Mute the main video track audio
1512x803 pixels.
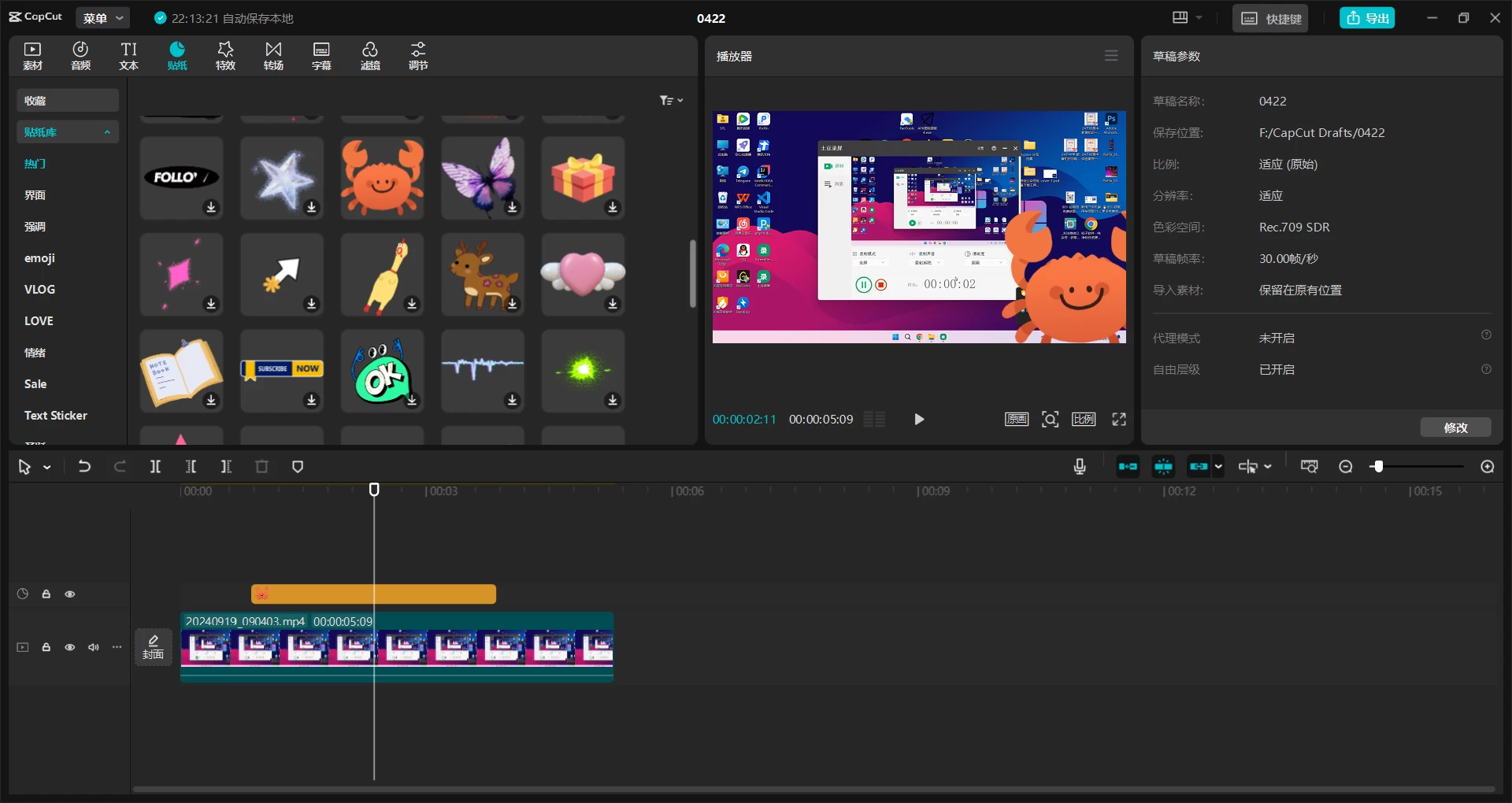pyautogui.click(x=94, y=647)
